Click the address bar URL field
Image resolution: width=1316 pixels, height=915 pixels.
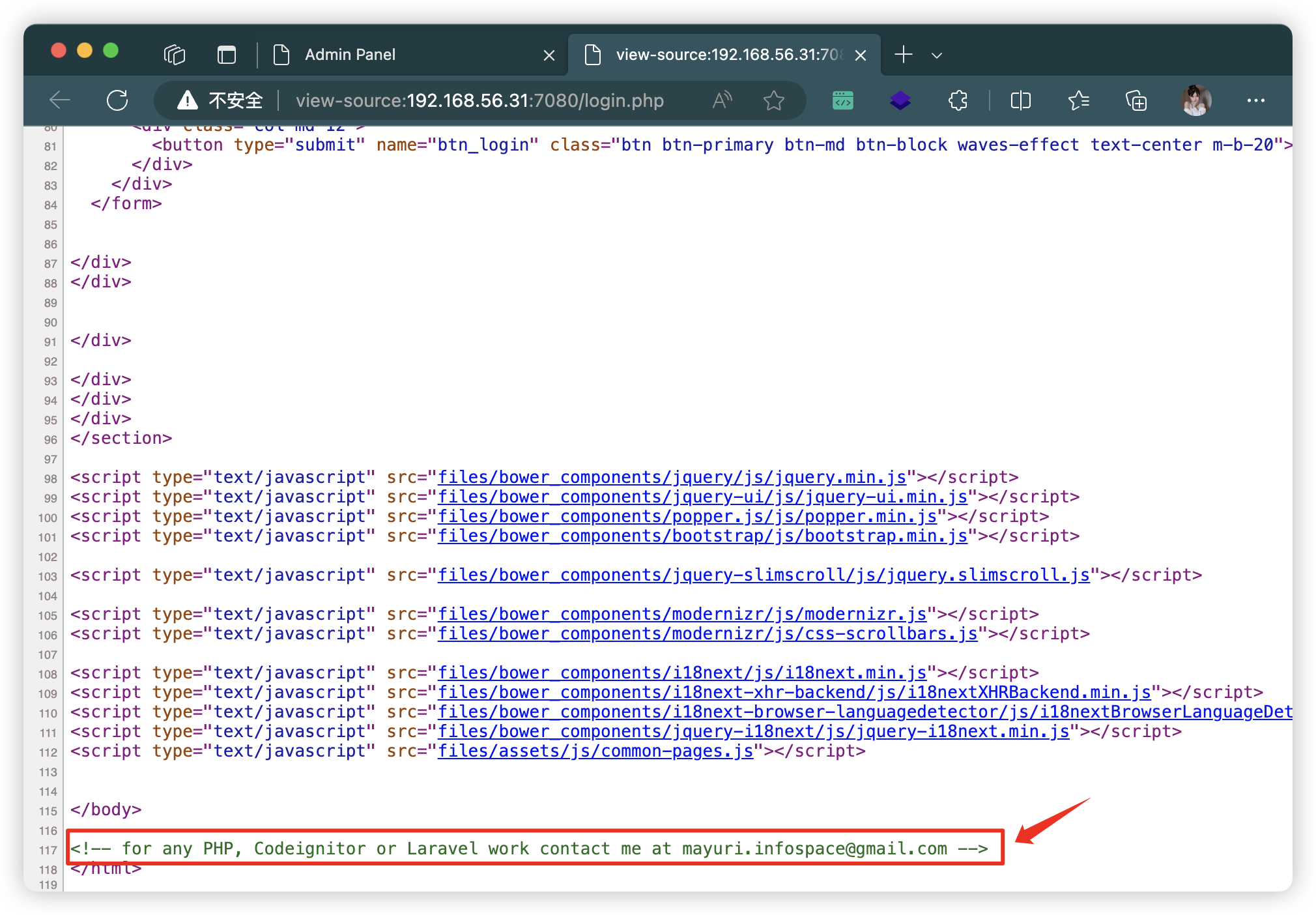click(479, 100)
